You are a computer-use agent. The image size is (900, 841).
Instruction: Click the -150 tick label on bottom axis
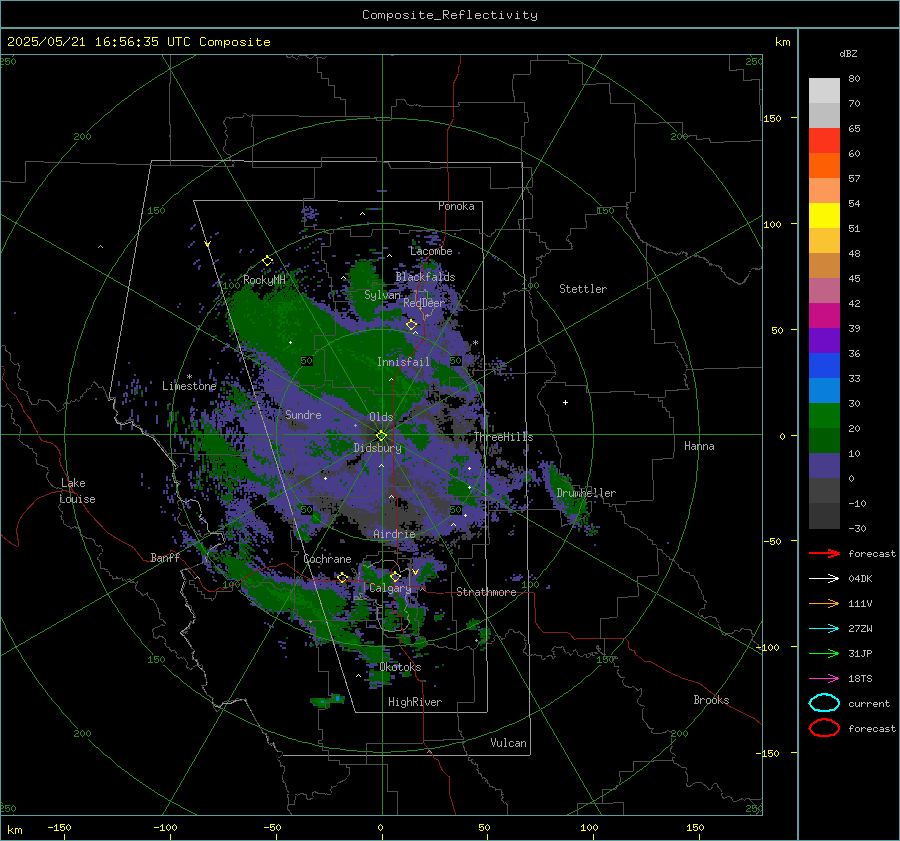pyautogui.click(x=59, y=827)
